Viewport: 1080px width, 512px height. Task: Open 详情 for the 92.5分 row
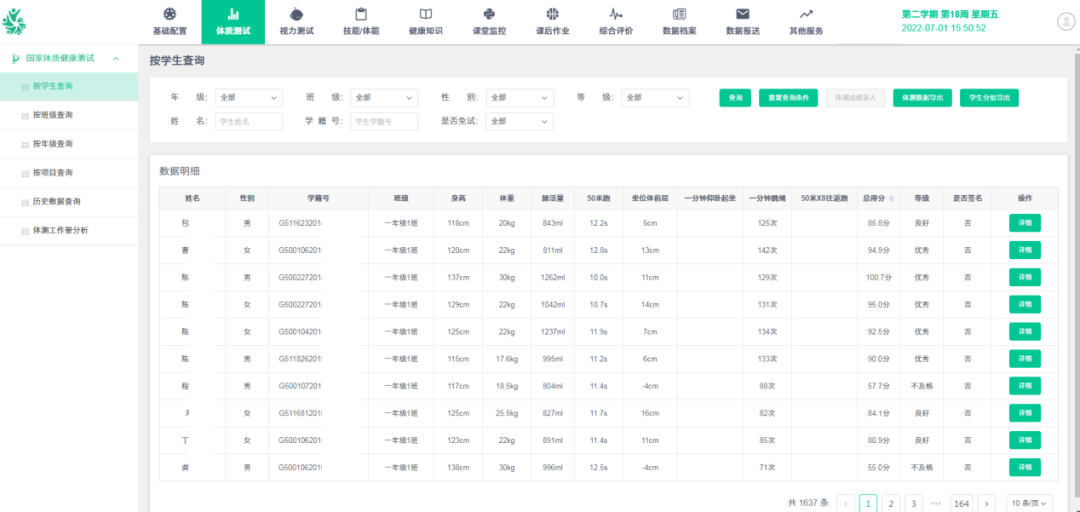click(x=1024, y=331)
